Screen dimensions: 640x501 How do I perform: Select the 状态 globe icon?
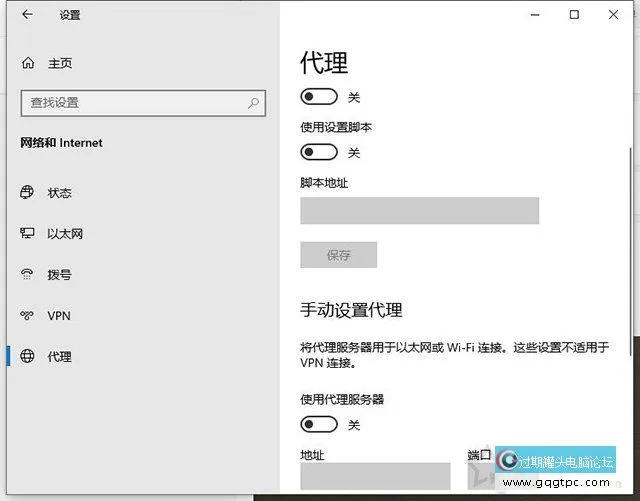pyautogui.click(x=27, y=192)
